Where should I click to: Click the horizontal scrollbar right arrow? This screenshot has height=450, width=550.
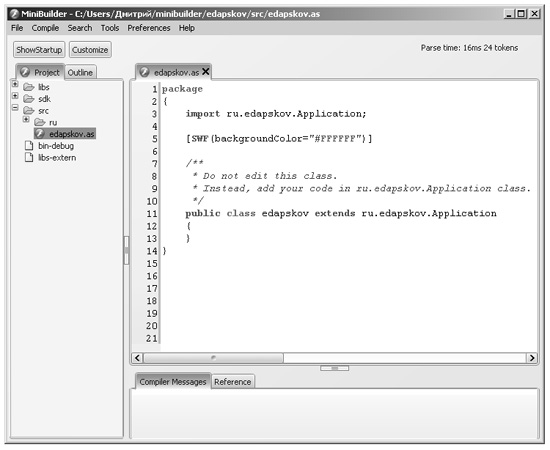[x=532, y=358]
